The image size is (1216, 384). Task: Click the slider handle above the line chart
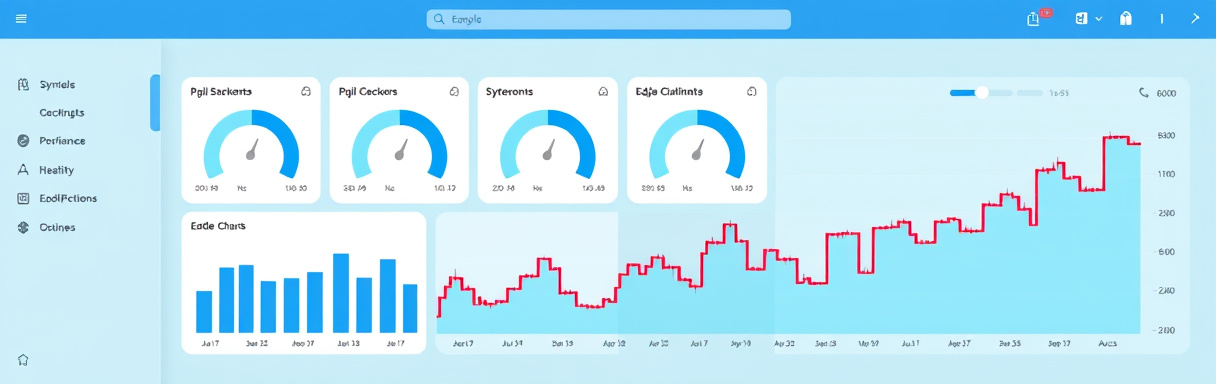981,92
